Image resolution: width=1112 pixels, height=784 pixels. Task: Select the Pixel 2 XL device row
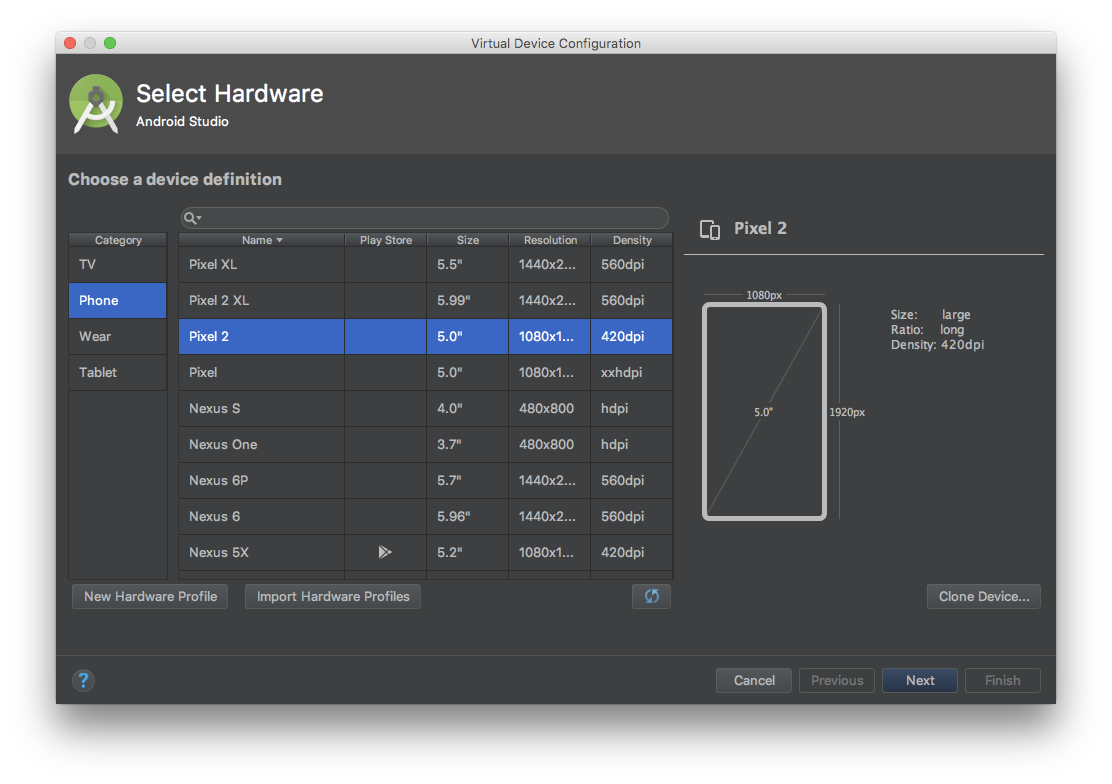[426, 300]
